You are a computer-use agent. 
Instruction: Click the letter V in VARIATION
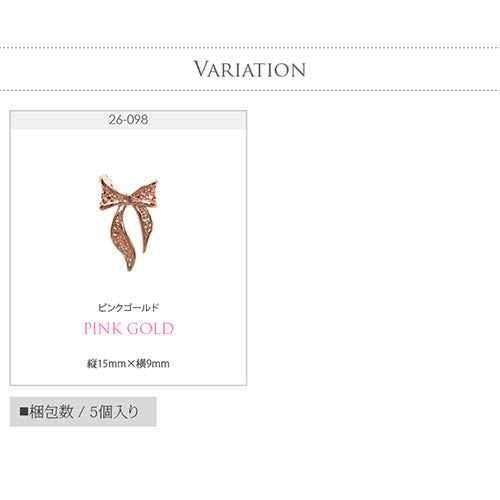(x=201, y=69)
